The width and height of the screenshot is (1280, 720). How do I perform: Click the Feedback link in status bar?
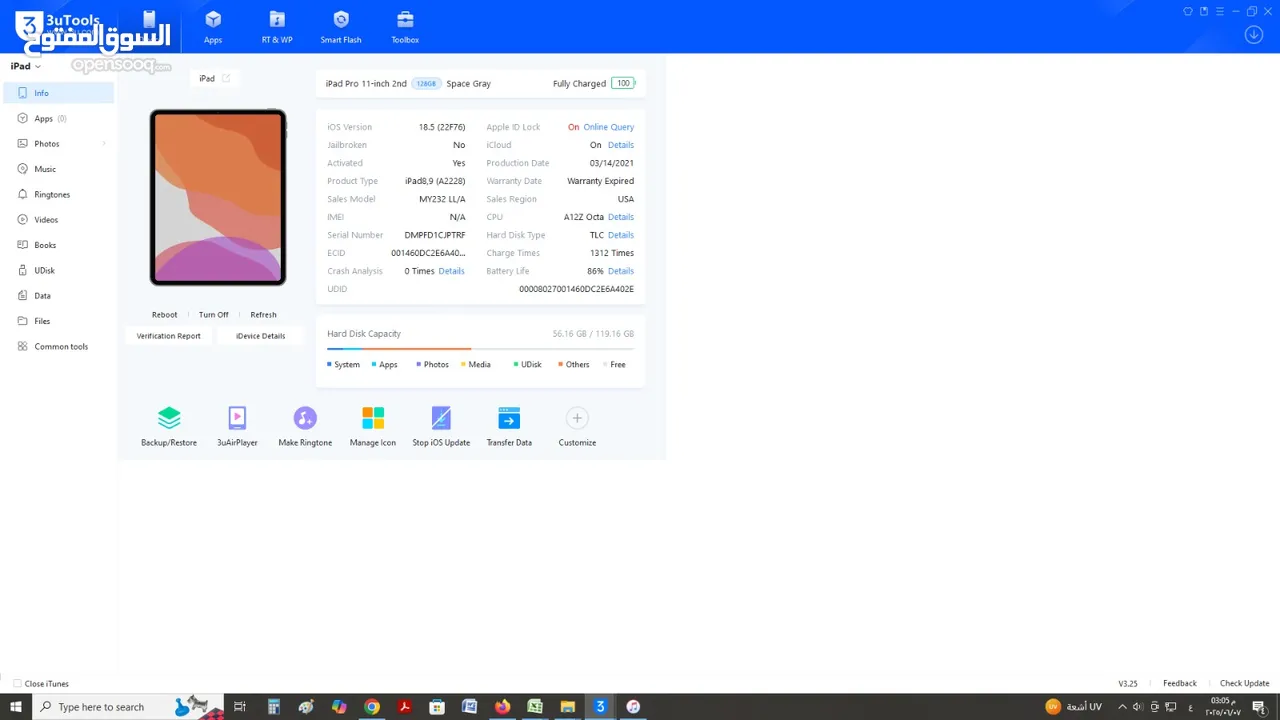tap(1179, 684)
